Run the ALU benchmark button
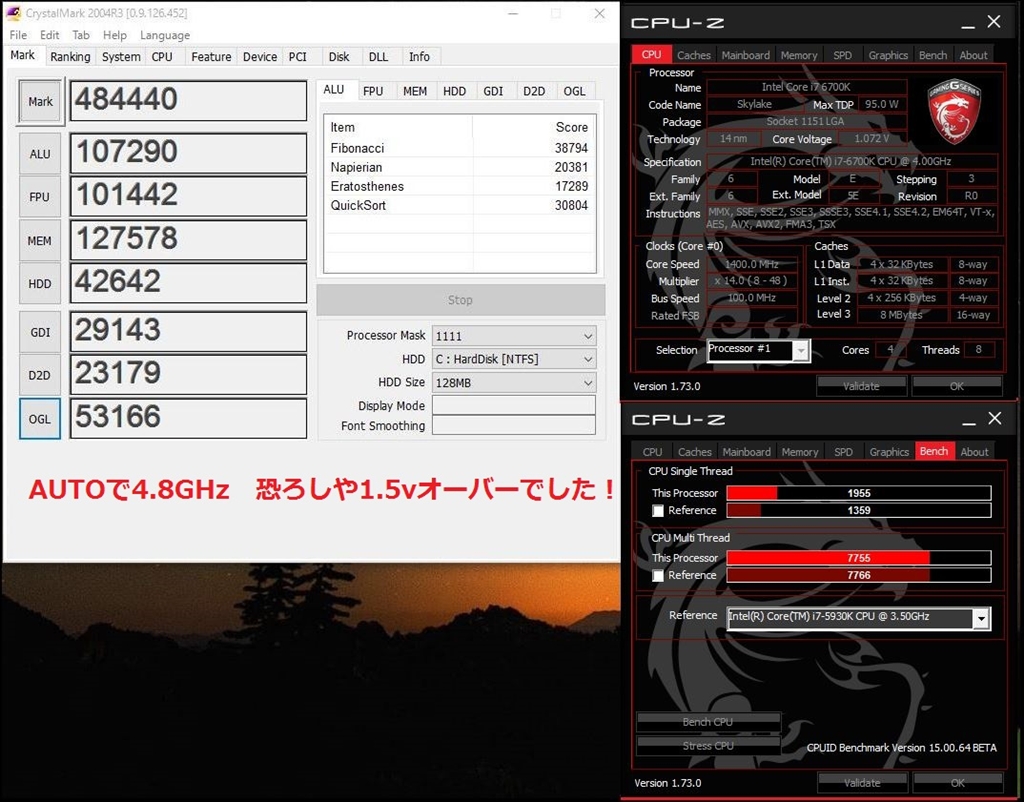This screenshot has height=802, width=1024. [x=40, y=154]
